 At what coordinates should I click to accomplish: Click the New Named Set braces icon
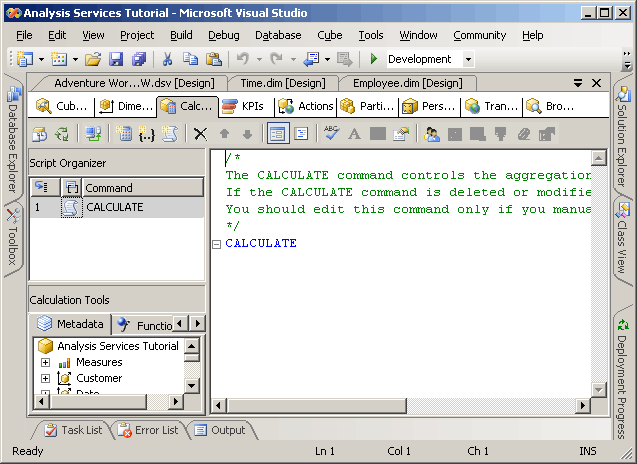[147, 134]
